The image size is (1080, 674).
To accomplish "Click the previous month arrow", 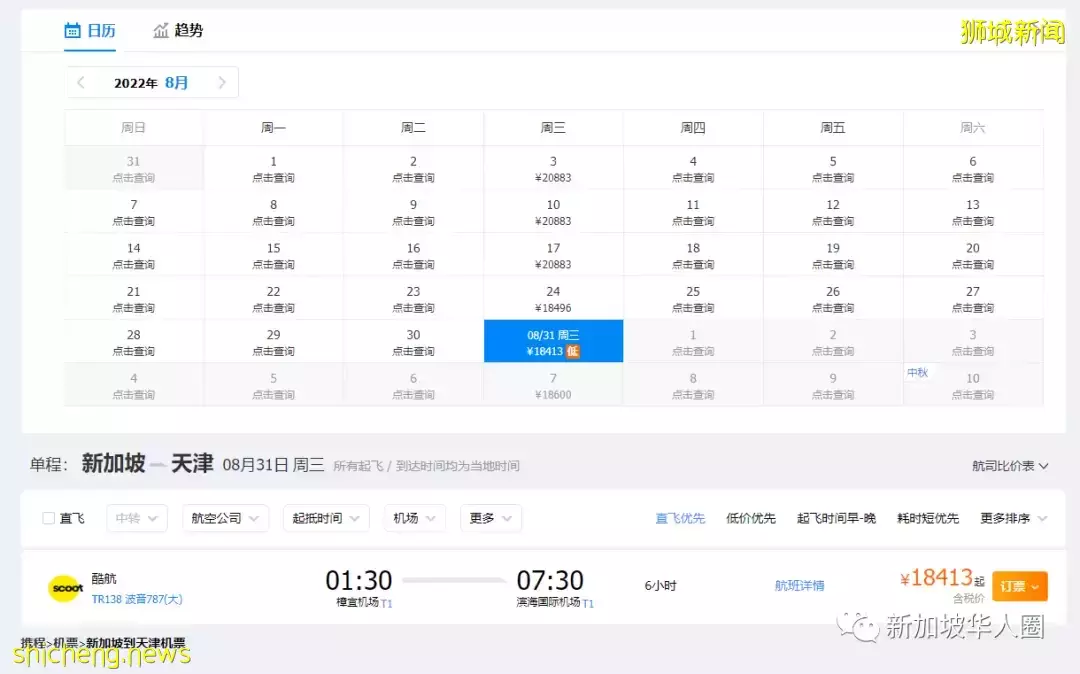I will click(x=80, y=83).
